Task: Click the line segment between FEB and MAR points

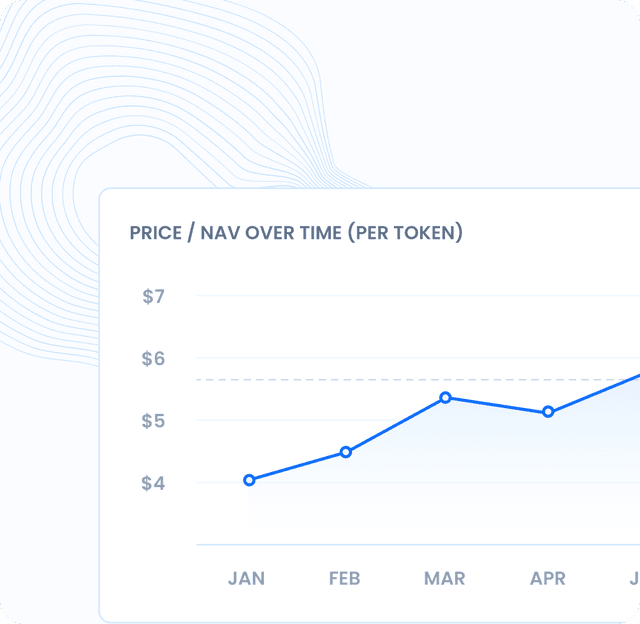Action: pyautogui.click(x=396, y=425)
